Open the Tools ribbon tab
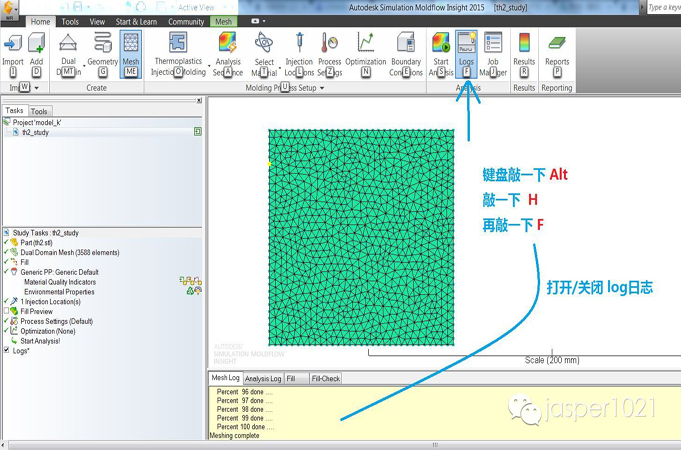The width and height of the screenshot is (681, 450). point(70,22)
